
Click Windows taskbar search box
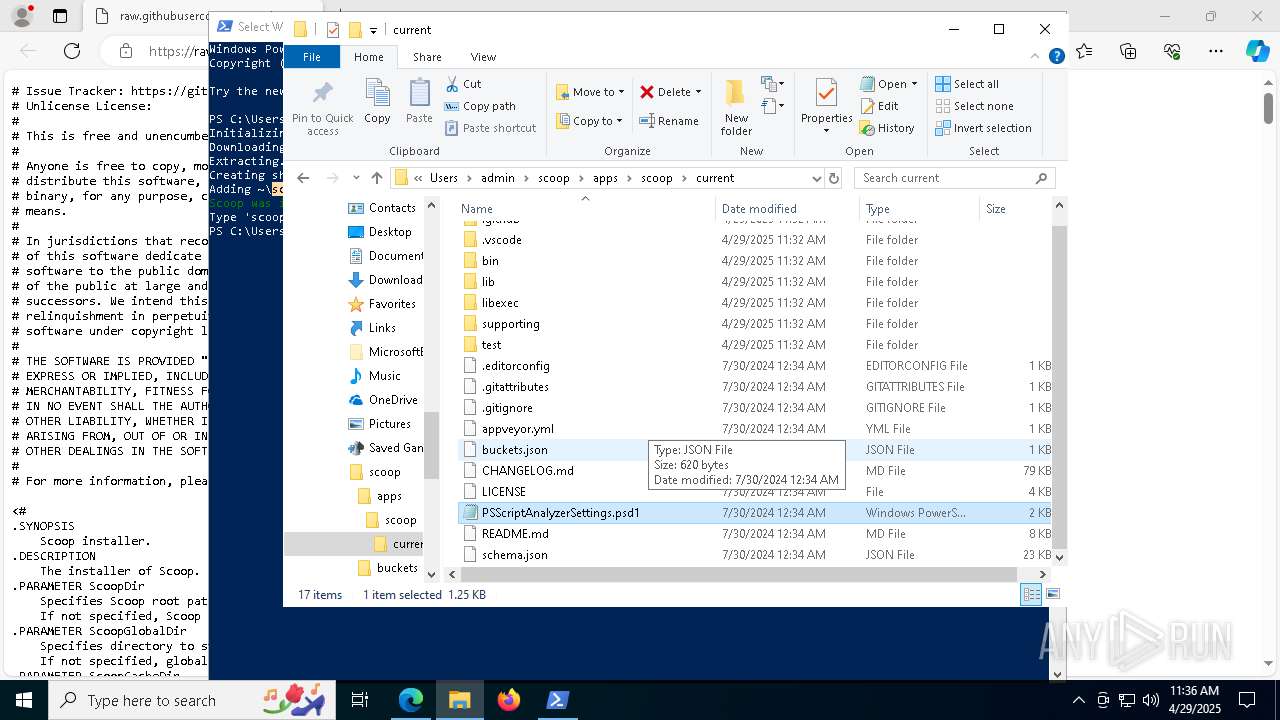point(194,700)
